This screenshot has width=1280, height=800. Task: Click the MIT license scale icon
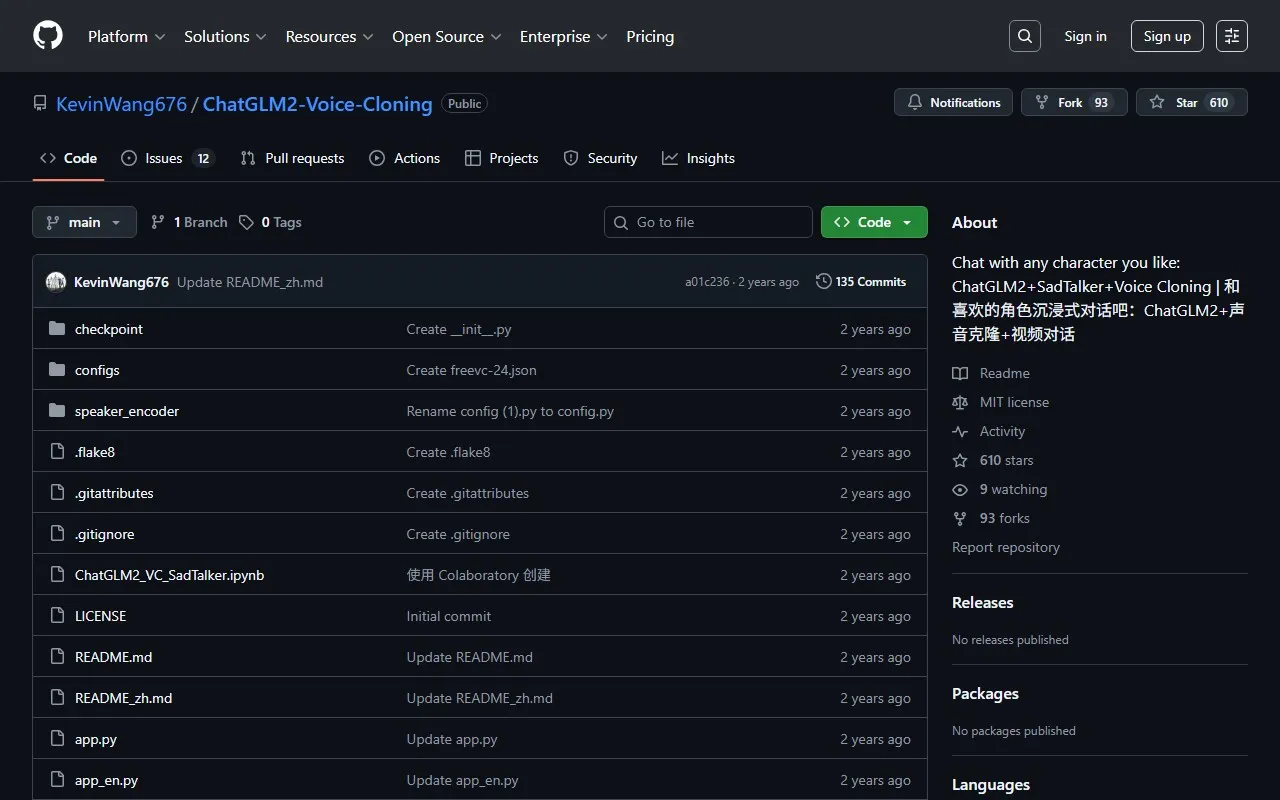960,402
